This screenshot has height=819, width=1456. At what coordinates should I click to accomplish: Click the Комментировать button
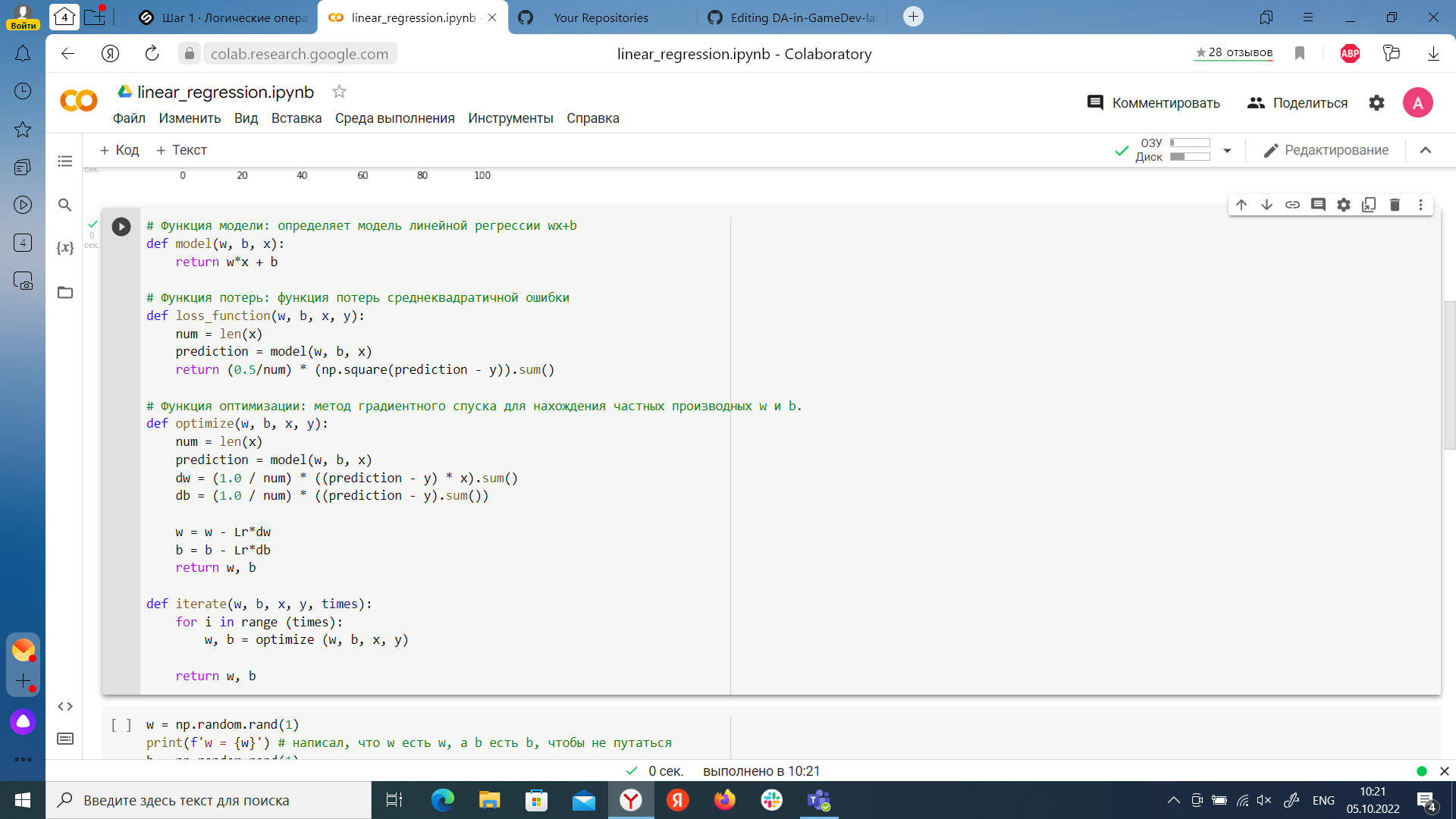click(x=1154, y=102)
